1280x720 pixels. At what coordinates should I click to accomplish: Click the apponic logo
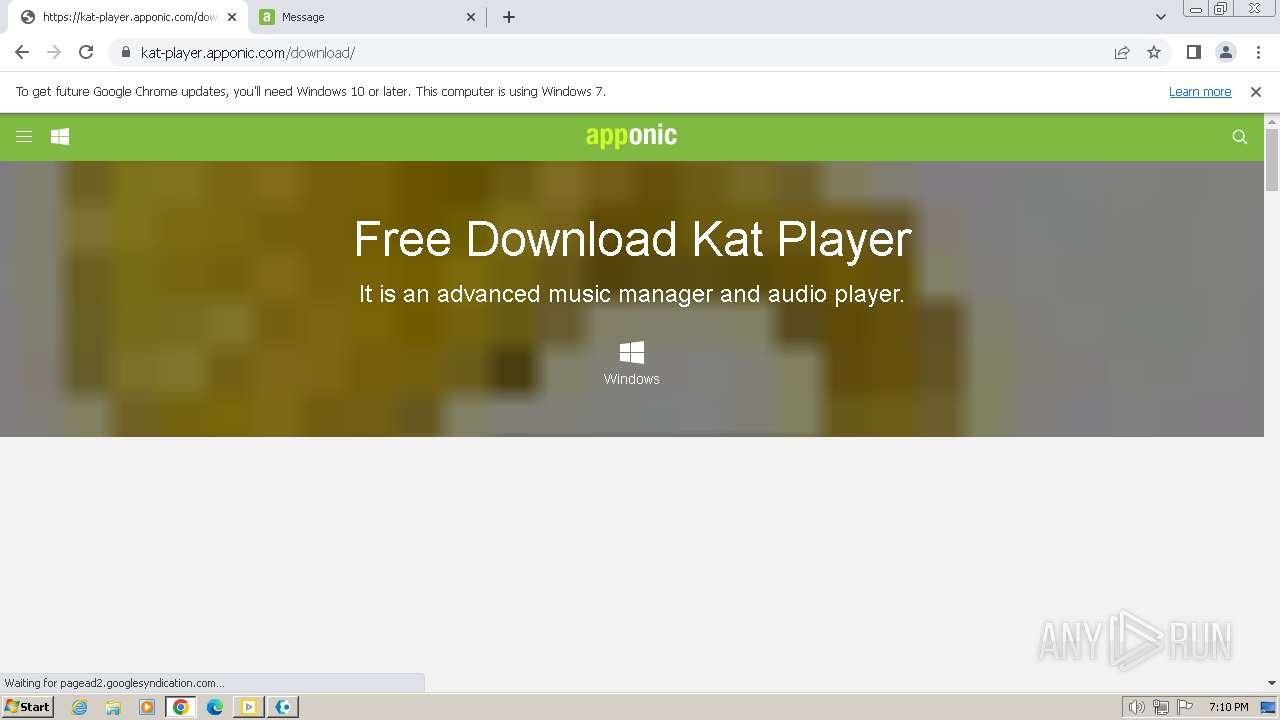(x=631, y=136)
